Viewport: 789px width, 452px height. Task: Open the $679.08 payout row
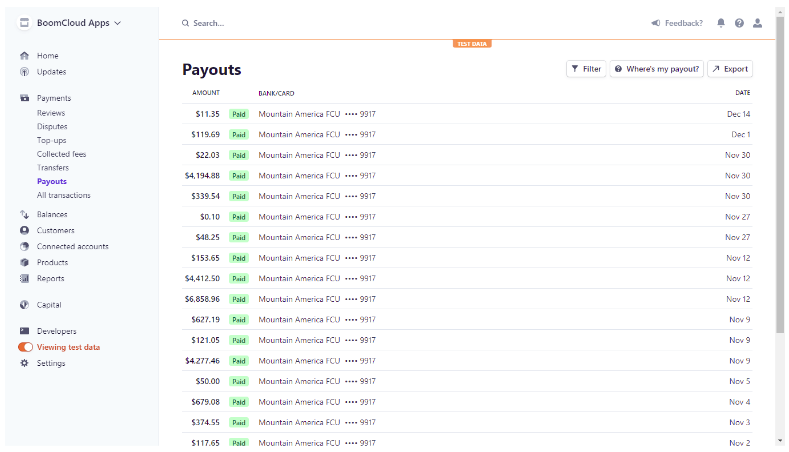[467, 402]
